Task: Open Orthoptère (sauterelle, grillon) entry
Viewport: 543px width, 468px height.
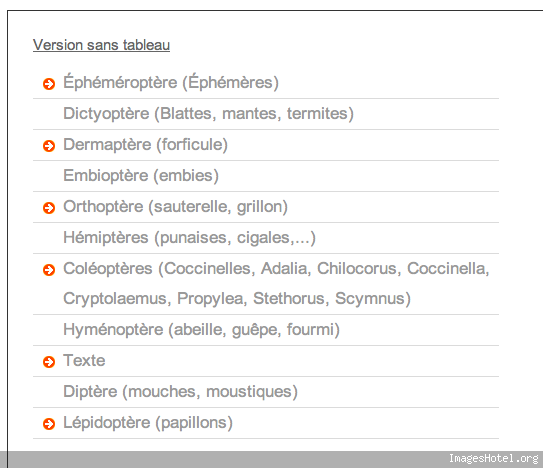Action: (x=176, y=206)
